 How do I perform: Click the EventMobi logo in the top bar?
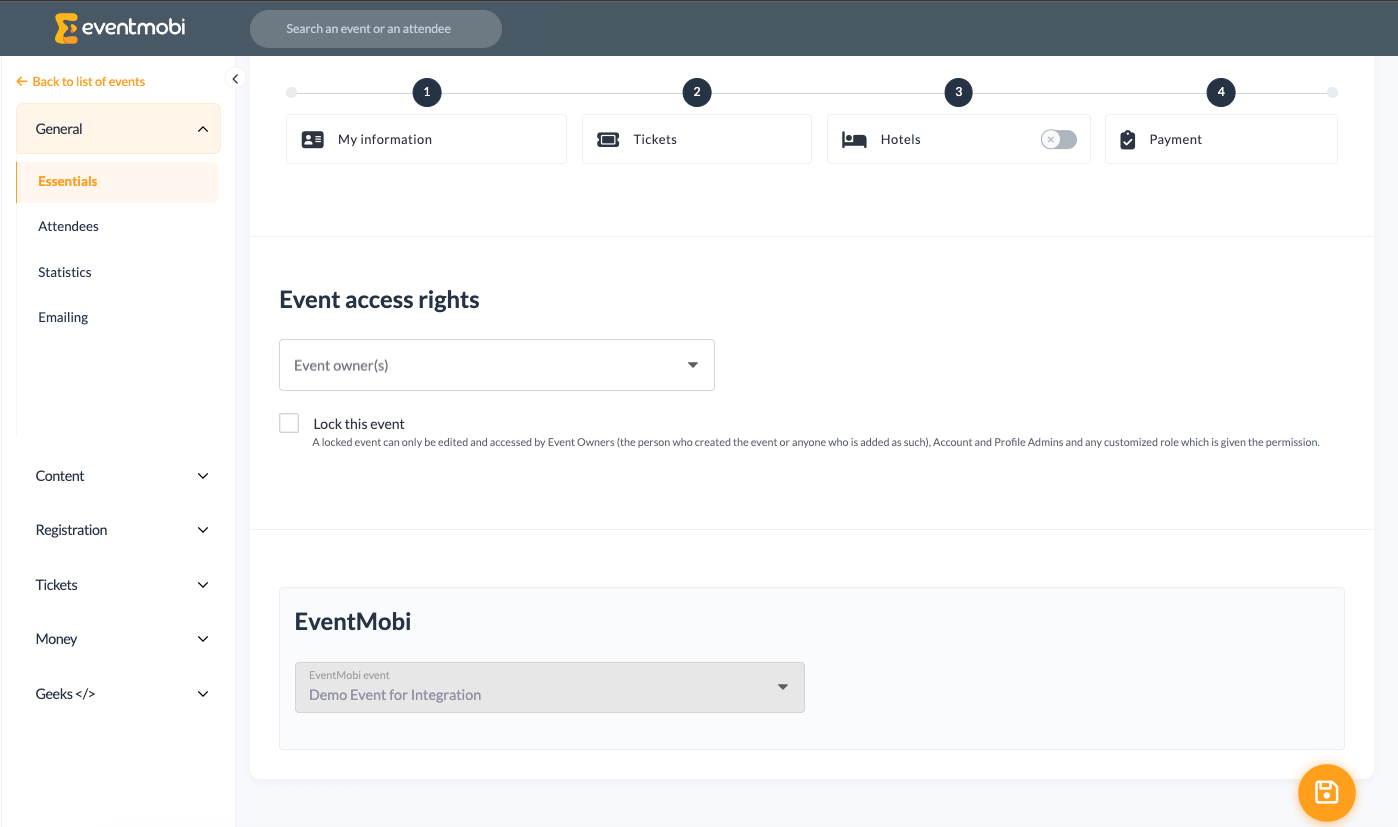pyautogui.click(x=119, y=28)
